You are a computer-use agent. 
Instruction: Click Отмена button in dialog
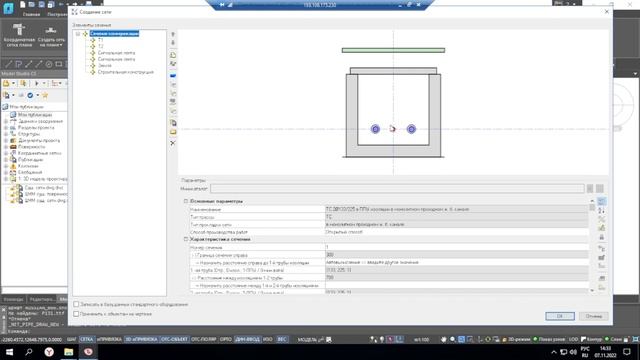coord(593,316)
